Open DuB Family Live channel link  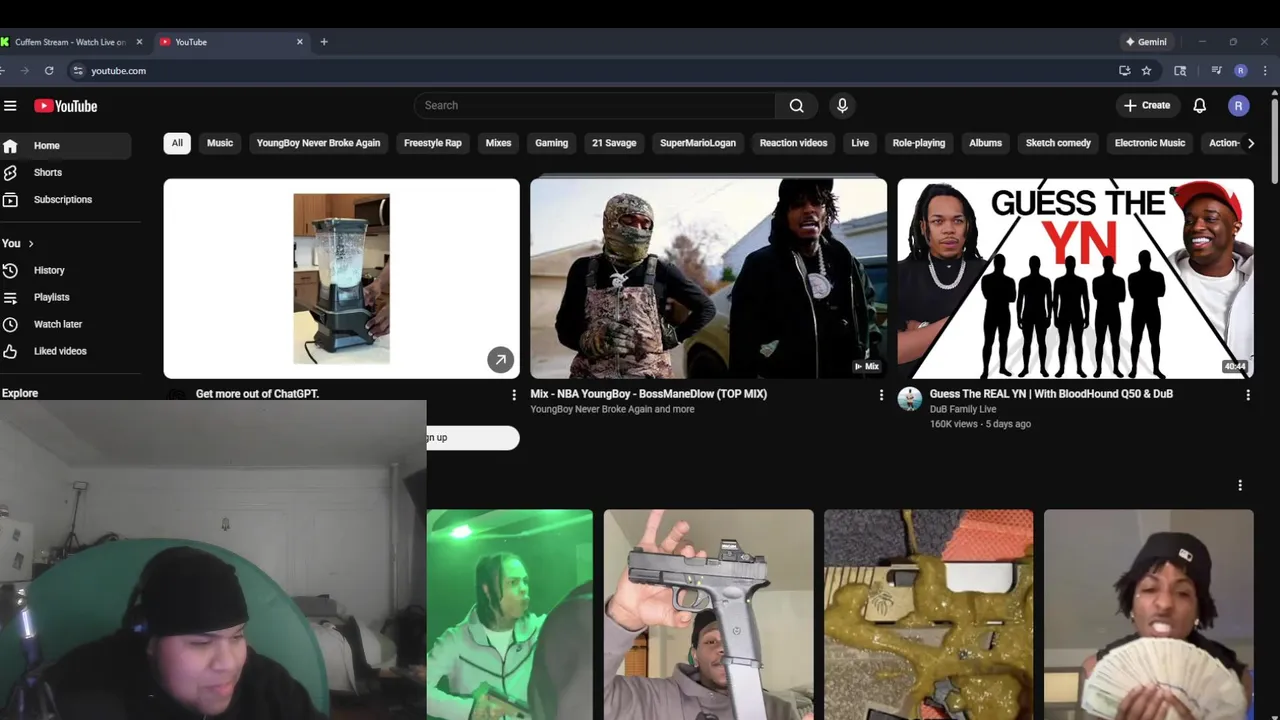click(963, 409)
